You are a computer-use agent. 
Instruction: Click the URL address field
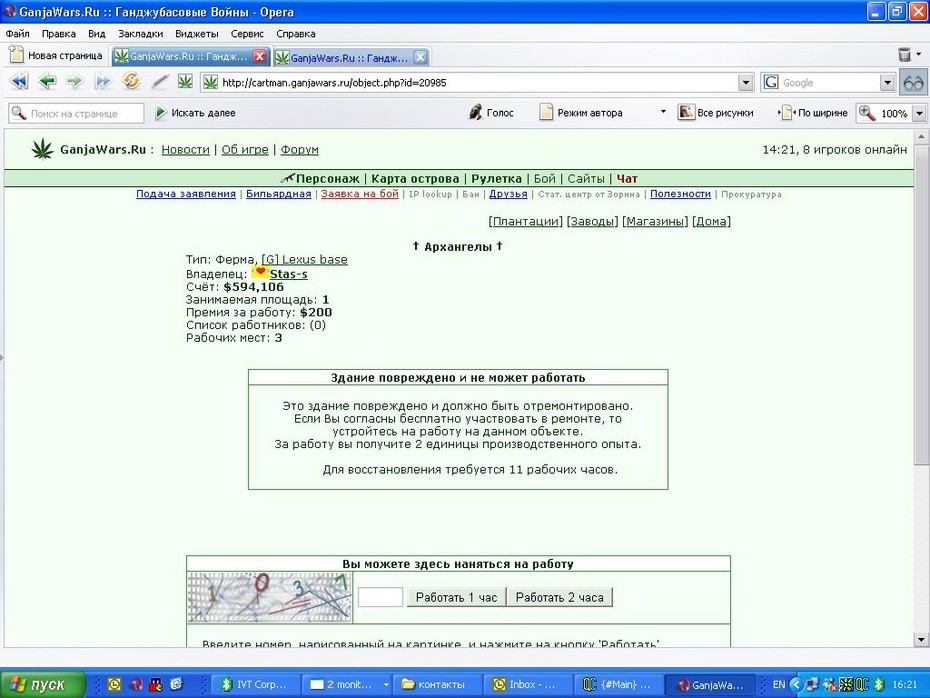click(x=477, y=82)
